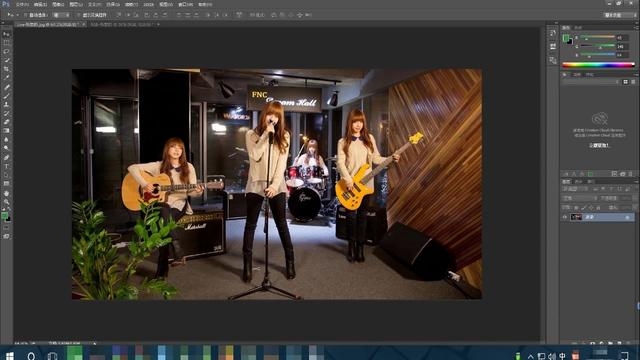640x360 pixels.
Task: Pick a color from spectrum ramp
Action: [598, 64]
